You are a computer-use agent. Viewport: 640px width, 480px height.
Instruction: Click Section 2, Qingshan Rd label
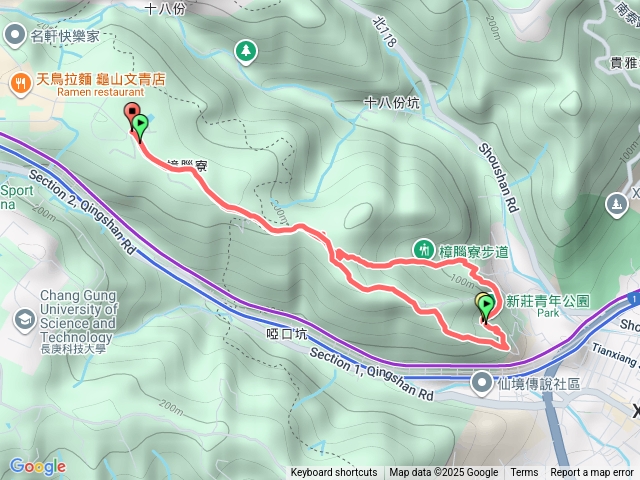[82, 212]
